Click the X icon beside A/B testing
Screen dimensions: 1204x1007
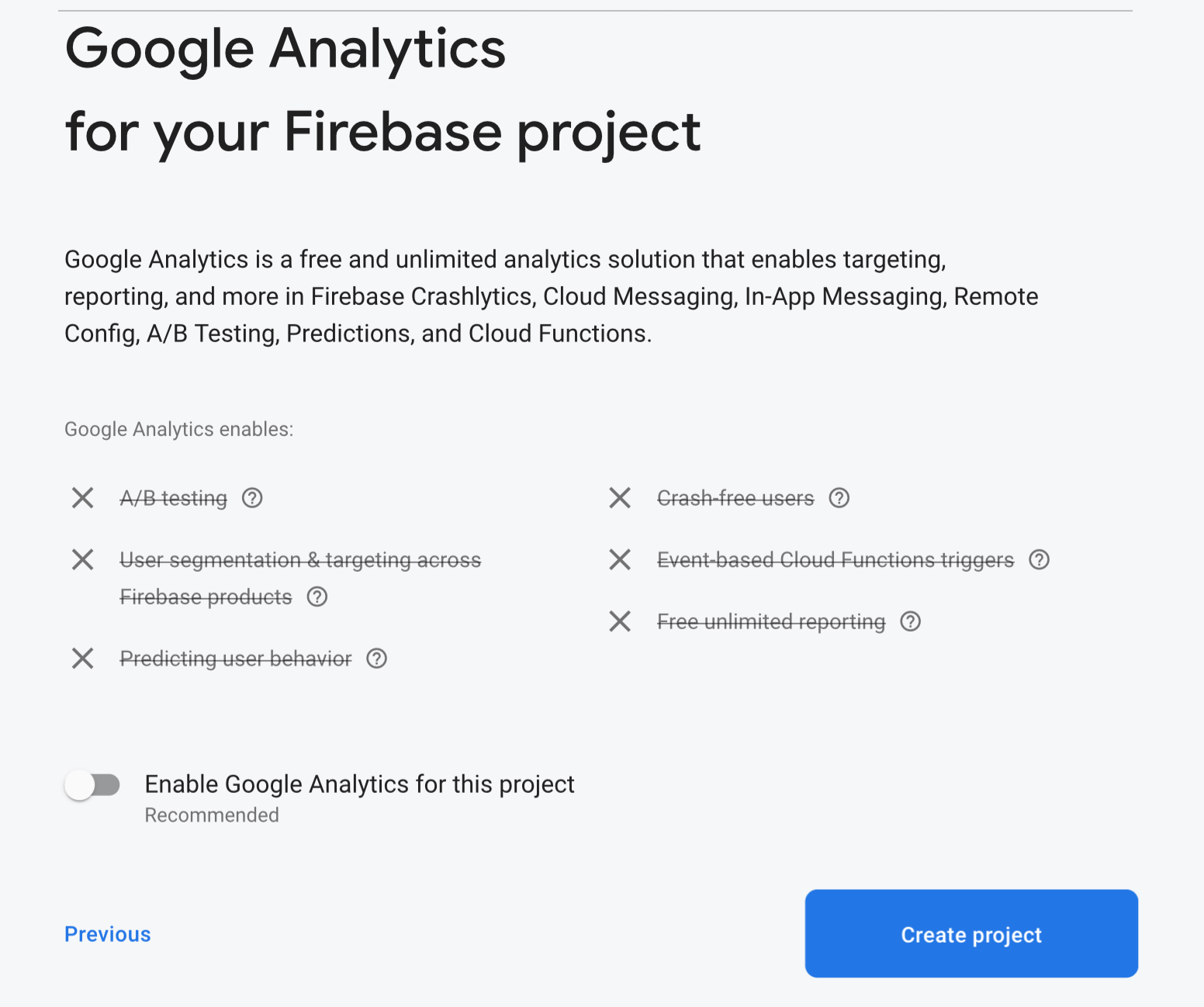(x=83, y=498)
